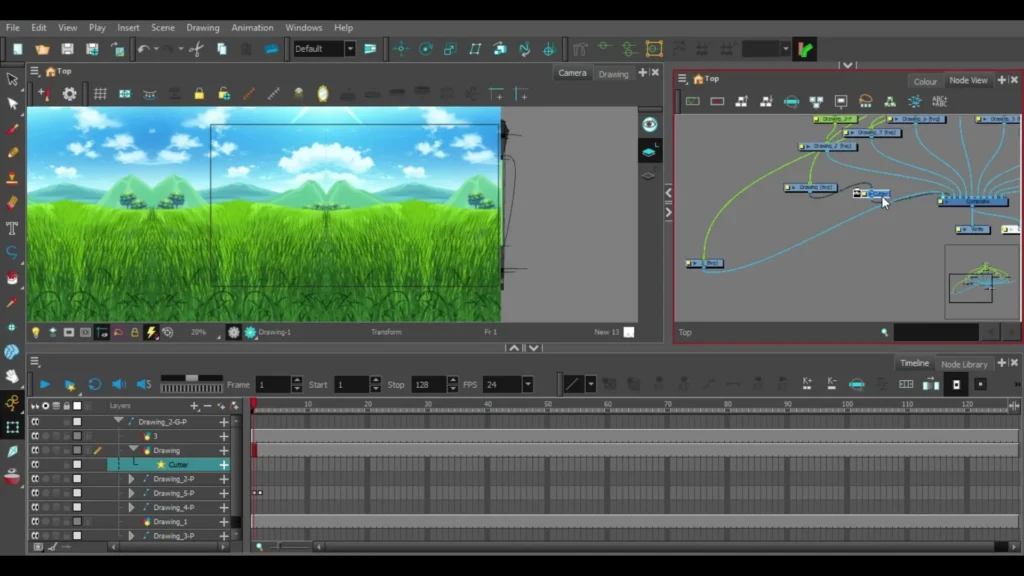Select the Text tool in the tools sidebar
Image resolution: width=1024 pixels, height=576 pixels.
(x=12, y=228)
